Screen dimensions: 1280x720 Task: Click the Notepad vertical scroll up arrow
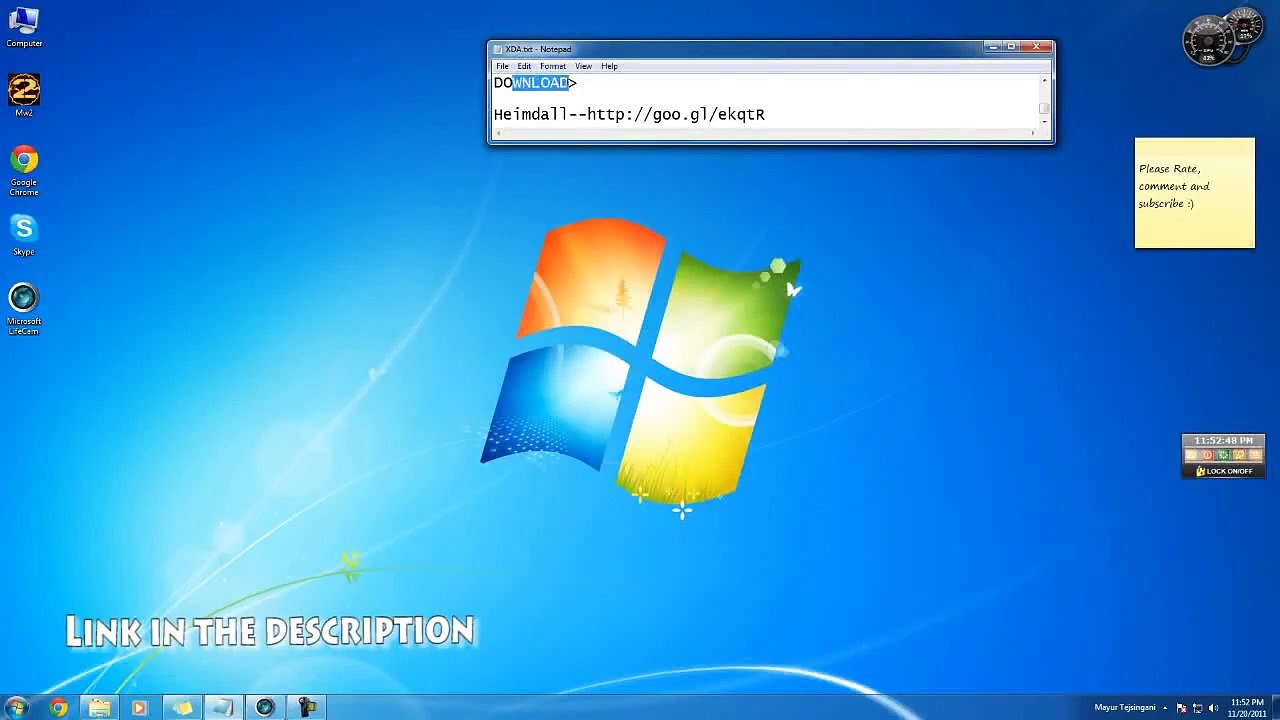click(x=1044, y=81)
